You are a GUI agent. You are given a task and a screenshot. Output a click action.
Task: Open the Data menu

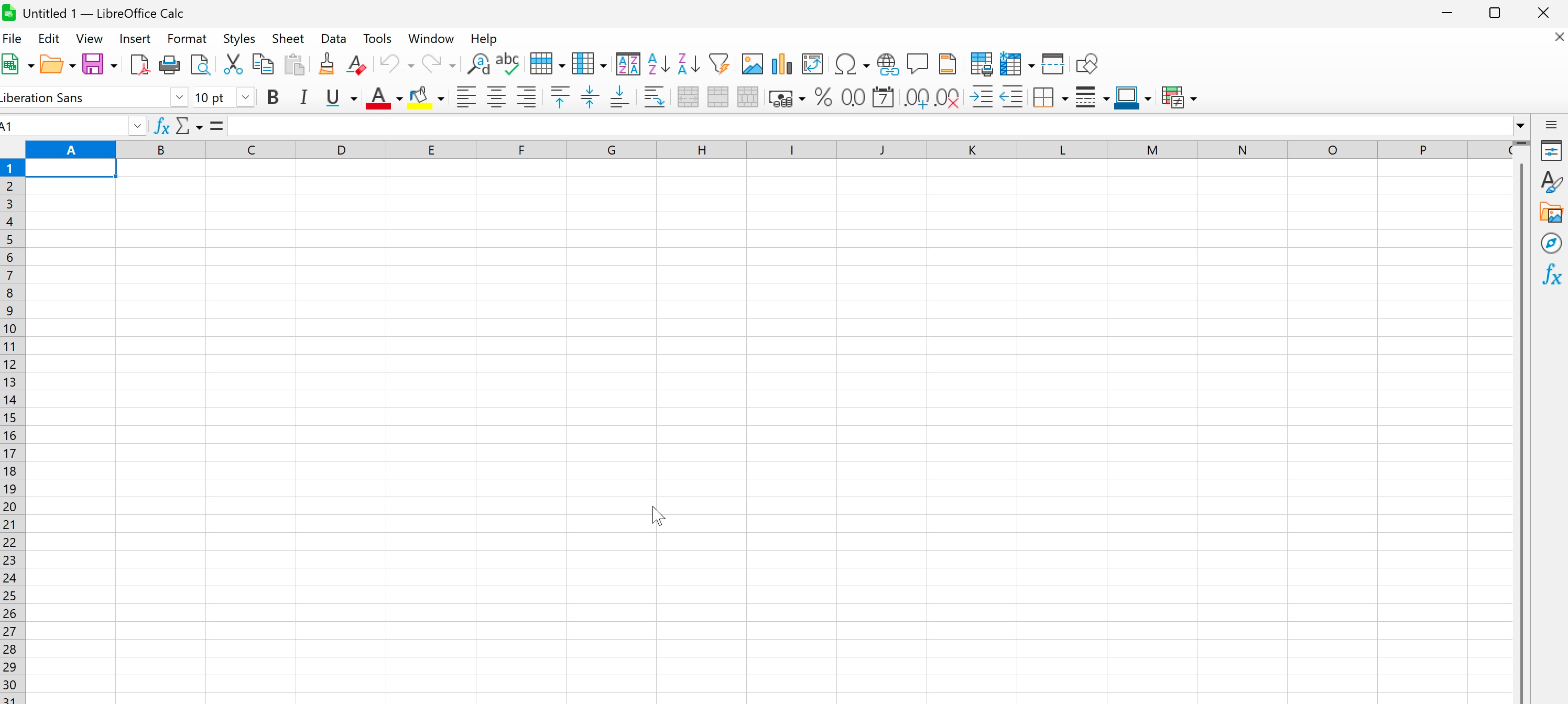coord(333,38)
